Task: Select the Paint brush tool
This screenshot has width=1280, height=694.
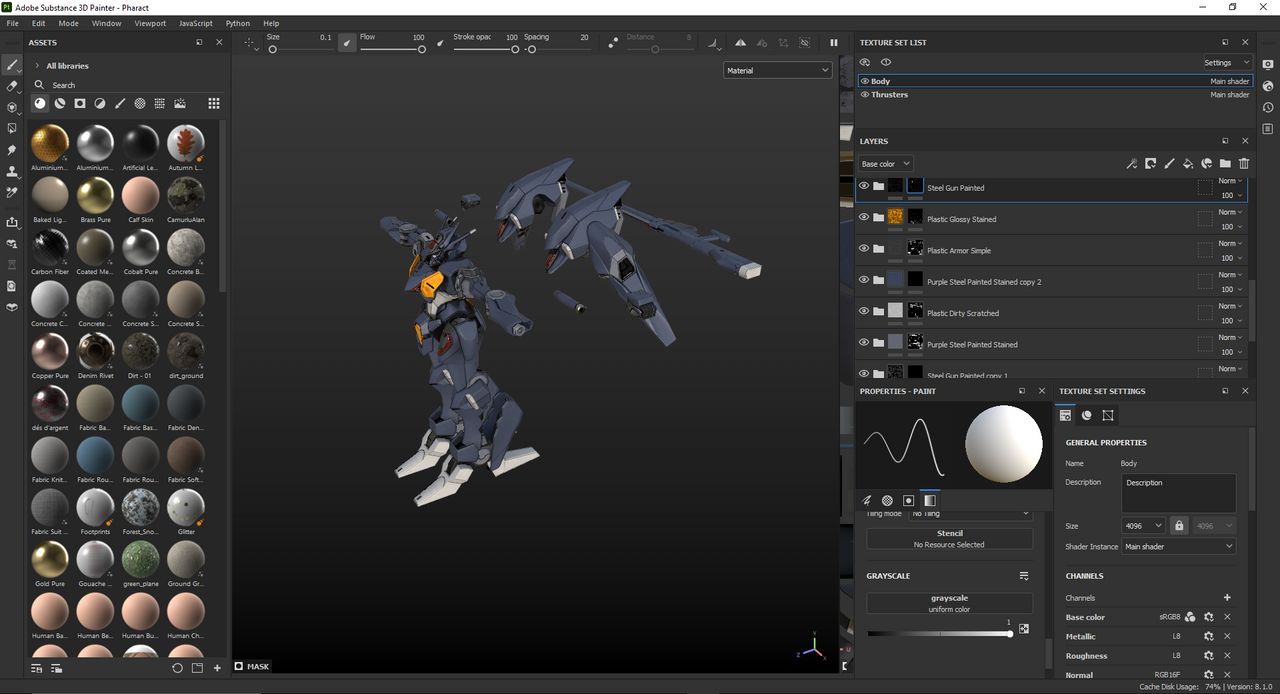Action: point(12,65)
